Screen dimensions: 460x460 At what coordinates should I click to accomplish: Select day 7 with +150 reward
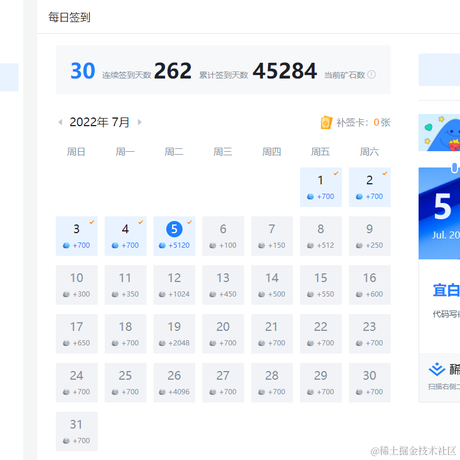click(x=272, y=236)
